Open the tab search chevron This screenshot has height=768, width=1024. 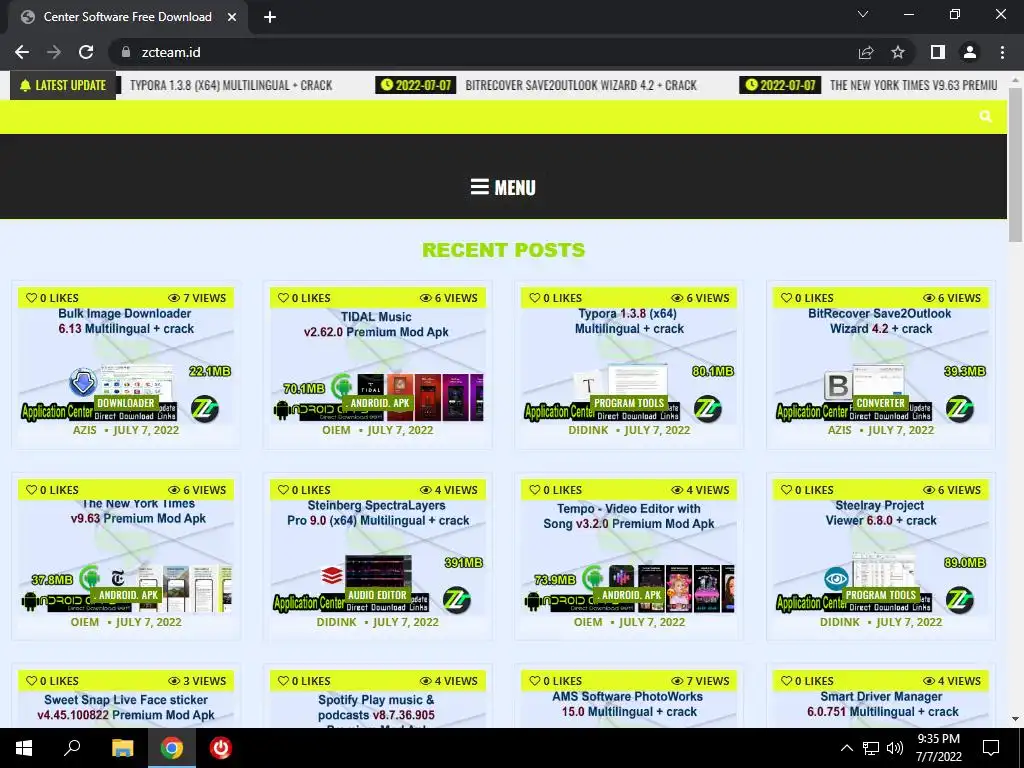click(x=863, y=14)
